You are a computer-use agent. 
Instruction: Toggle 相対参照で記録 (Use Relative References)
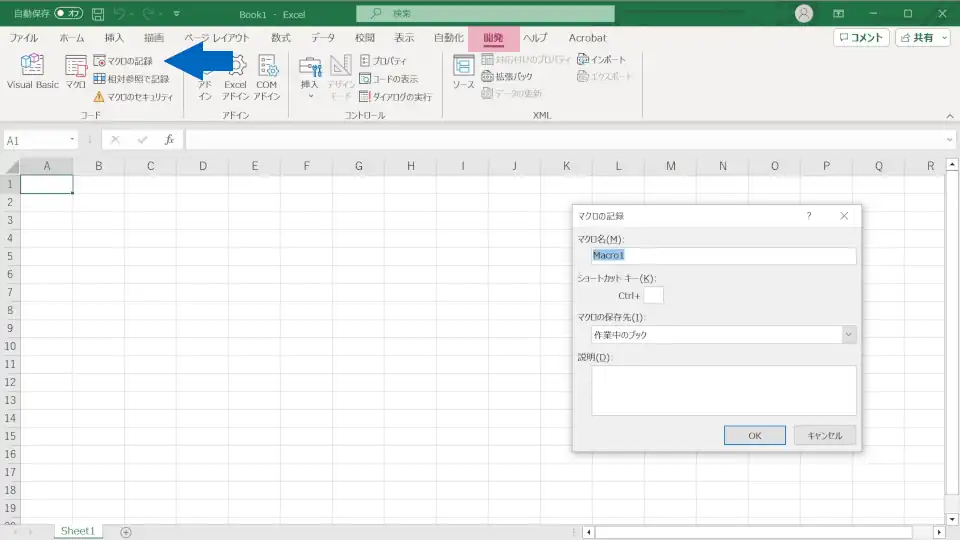[131, 79]
